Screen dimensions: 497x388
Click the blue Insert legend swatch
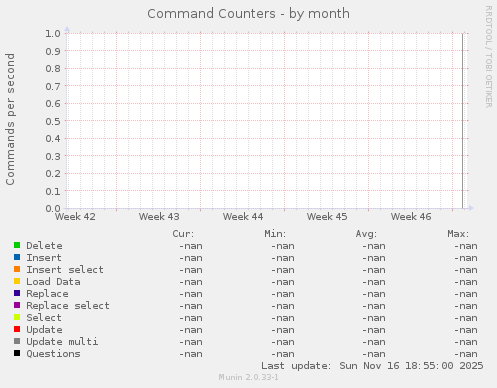(x=17, y=257)
